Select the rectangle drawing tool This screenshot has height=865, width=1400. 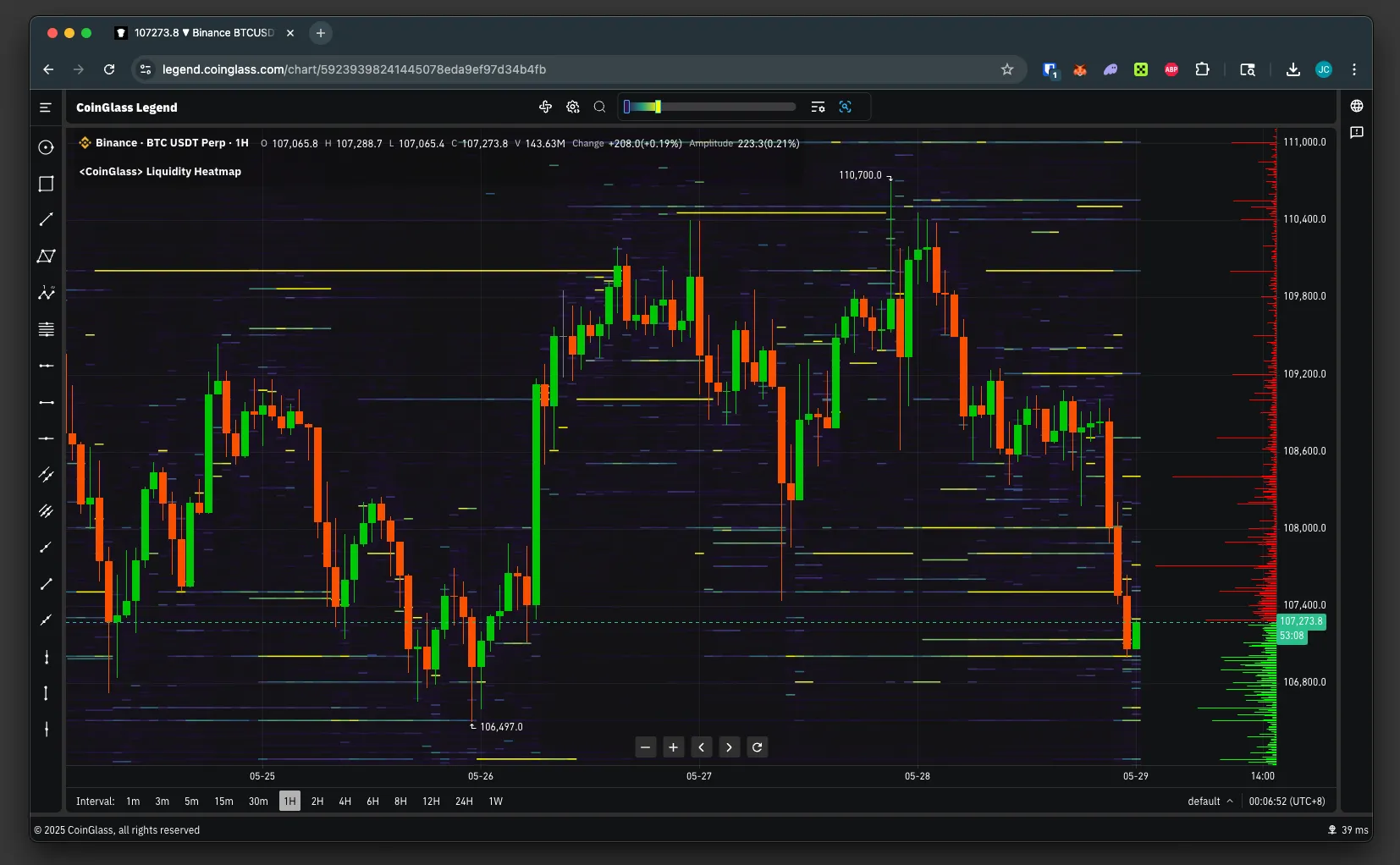(46, 184)
